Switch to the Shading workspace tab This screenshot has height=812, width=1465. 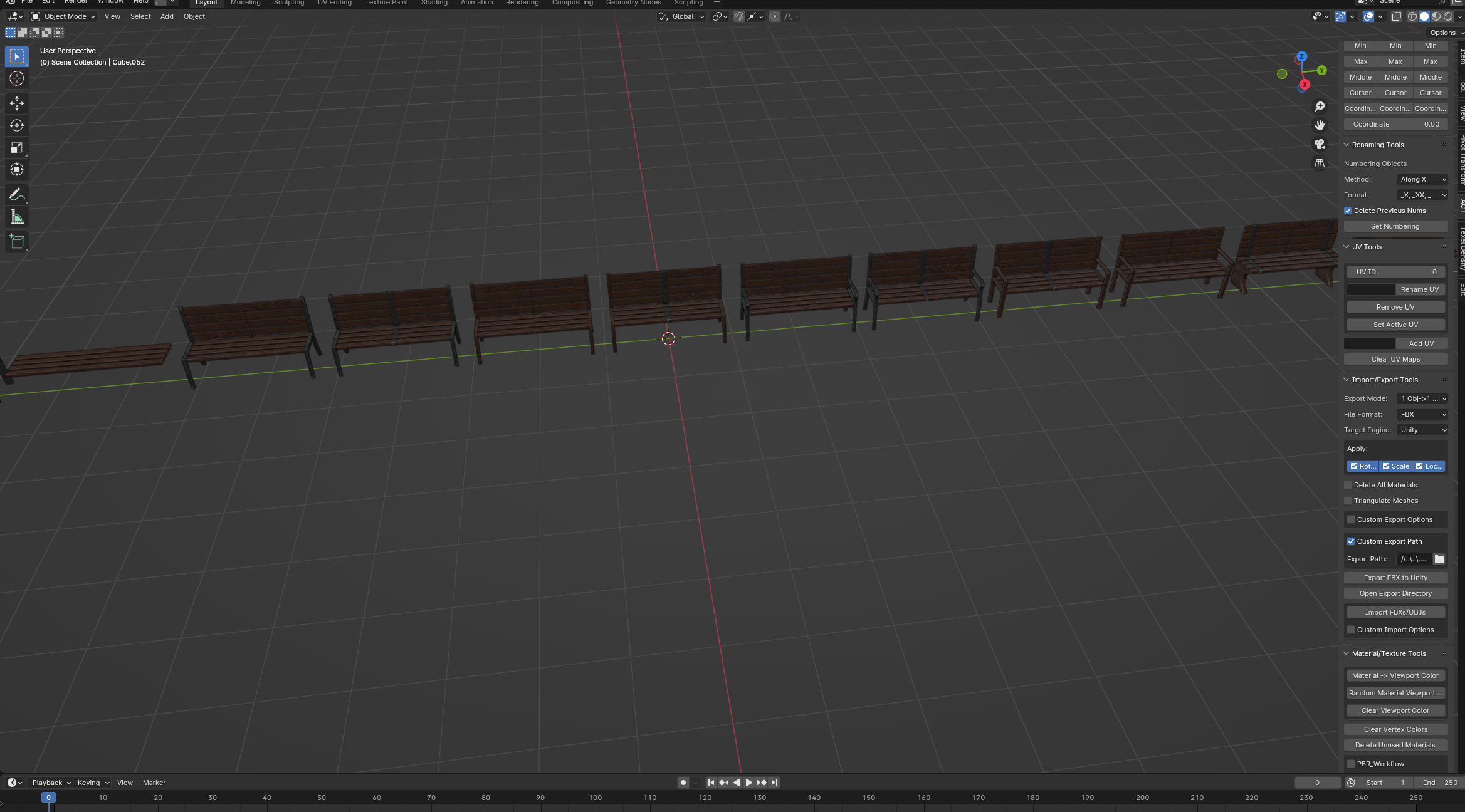(x=434, y=3)
